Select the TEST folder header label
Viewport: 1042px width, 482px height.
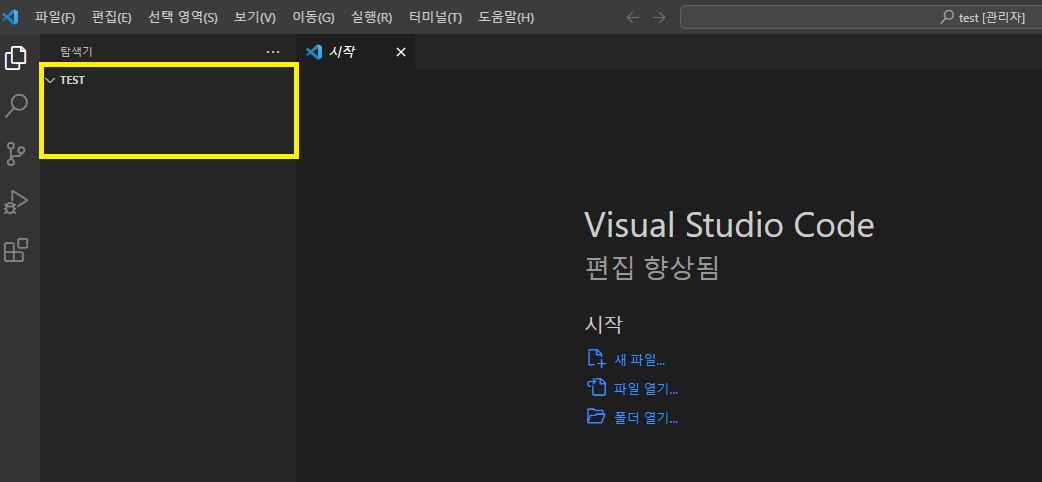coord(72,80)
